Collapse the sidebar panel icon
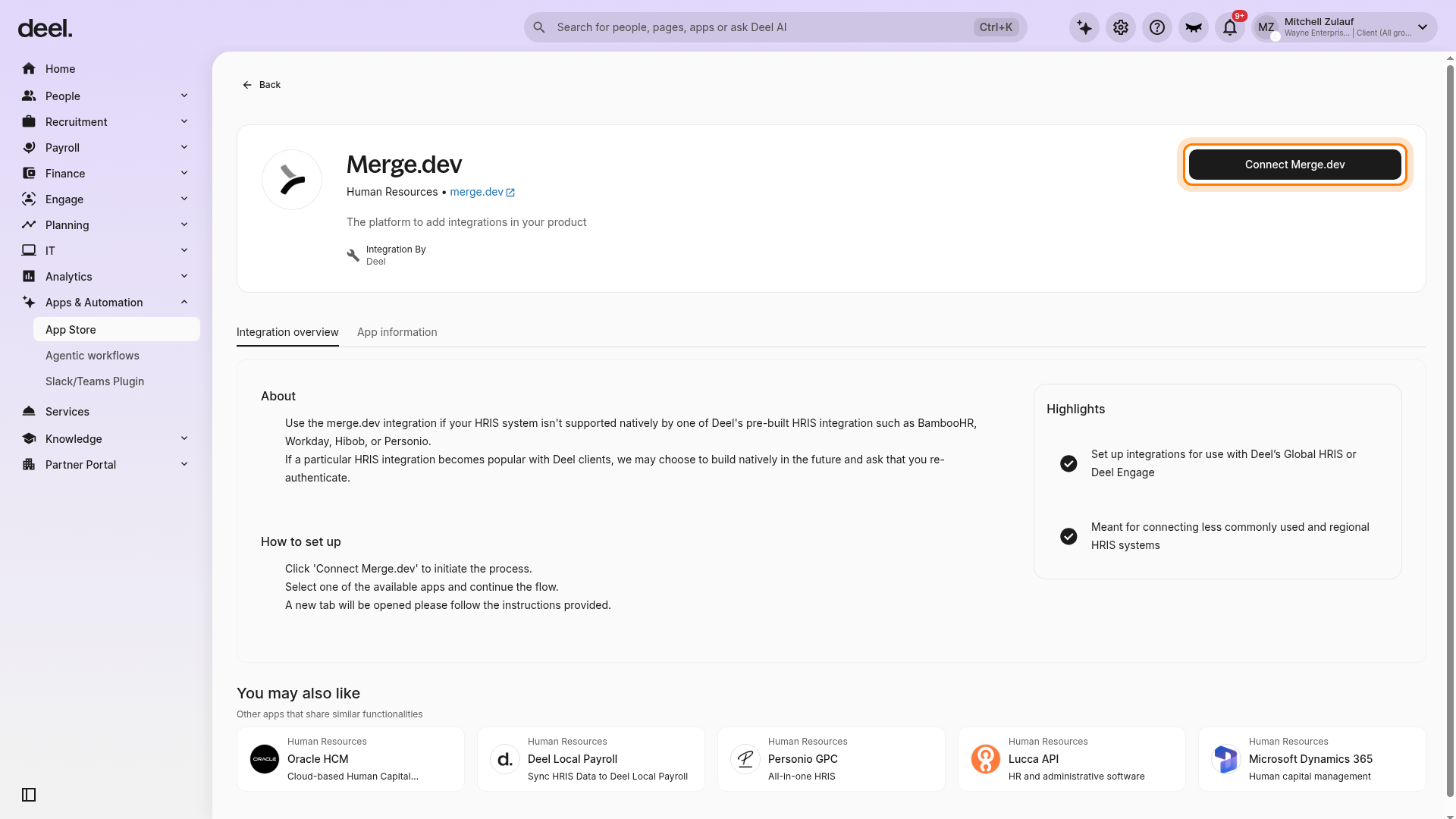Screen dimensions: 1456x819 point(29,795)
